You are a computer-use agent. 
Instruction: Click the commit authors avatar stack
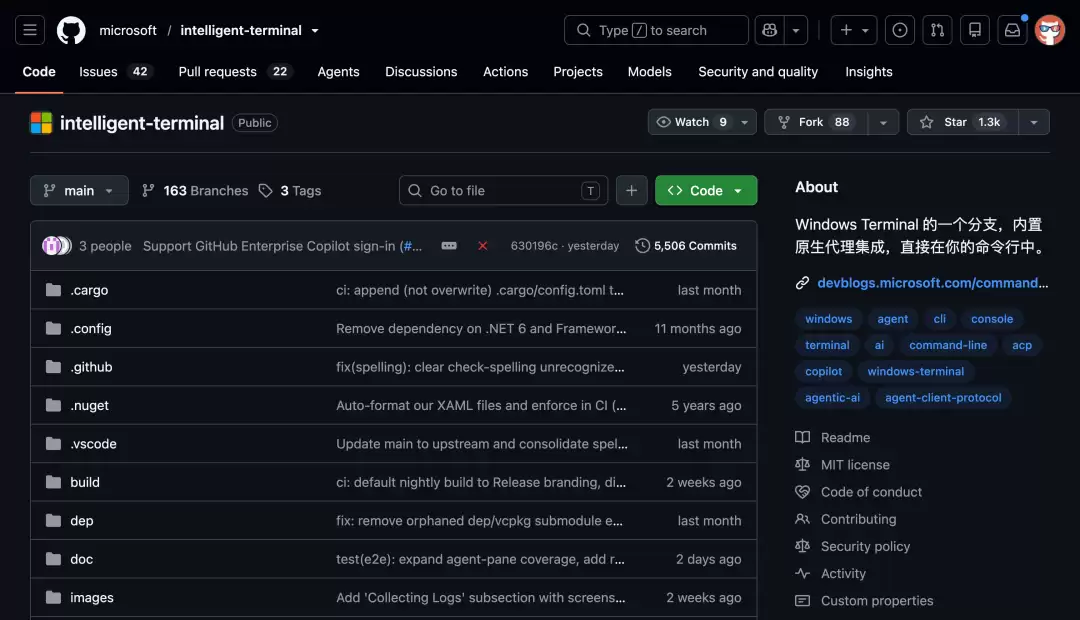point(56,246)
